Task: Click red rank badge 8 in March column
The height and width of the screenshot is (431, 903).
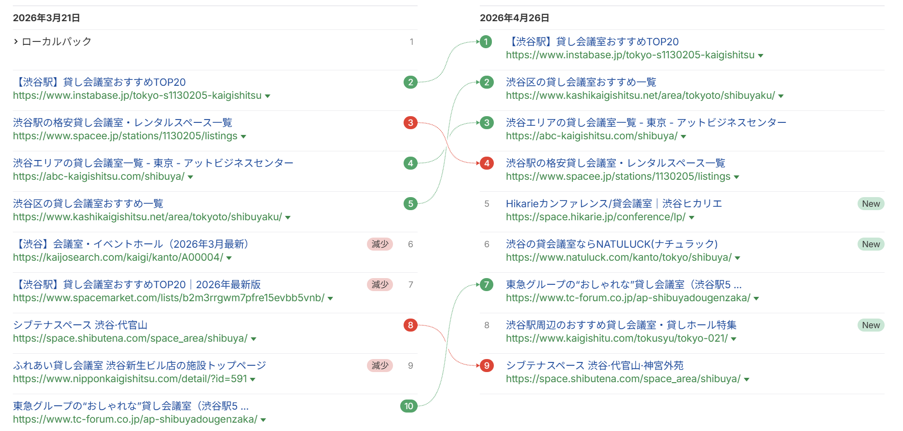Action: point(410,325)
